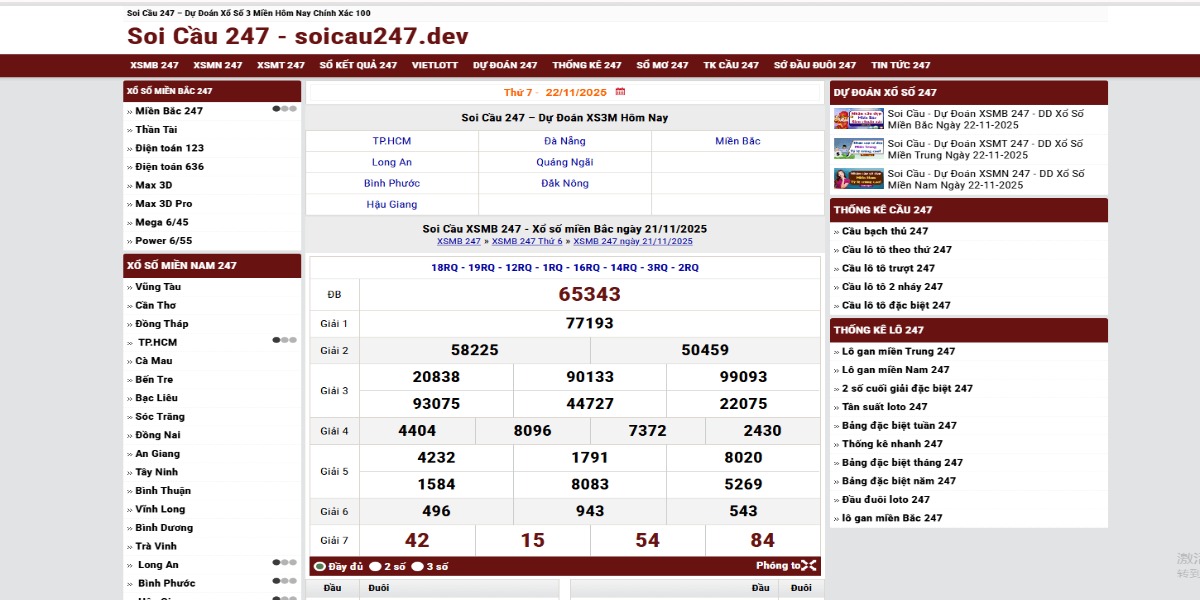
Task: Open XSMB 247 Thứ 6 breadcrumb link
Action: [x=527, y=241]
